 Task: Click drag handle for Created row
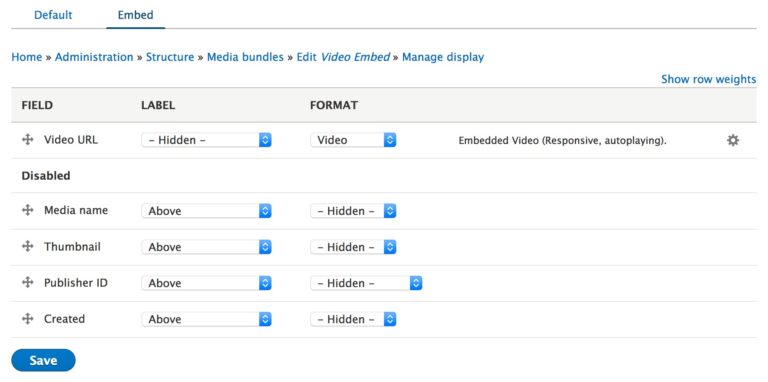pyautogui.click(x=28, y=319)
